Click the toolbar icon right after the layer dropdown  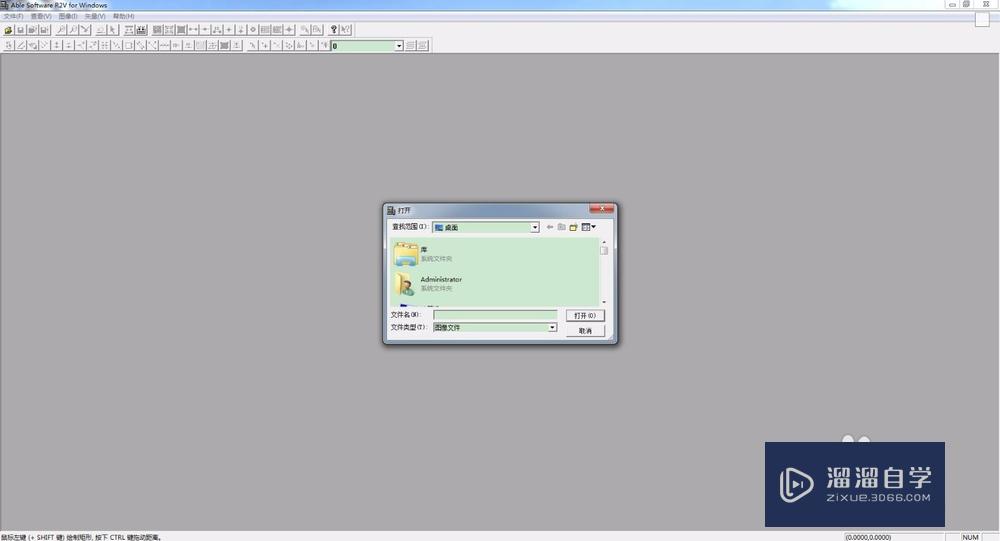[411, 45]
